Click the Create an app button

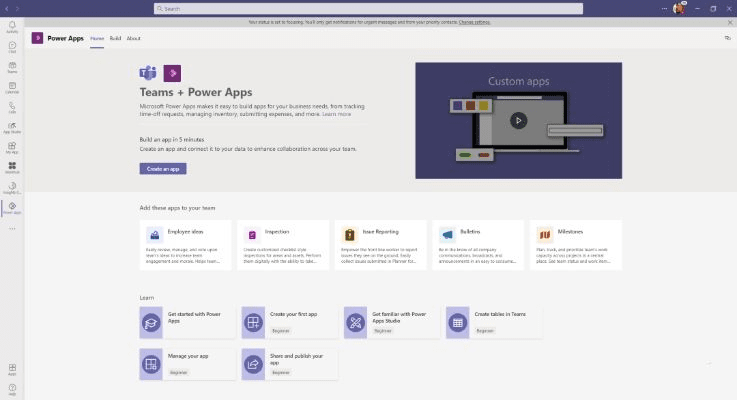pyautogui.click(x=163, y=169)
